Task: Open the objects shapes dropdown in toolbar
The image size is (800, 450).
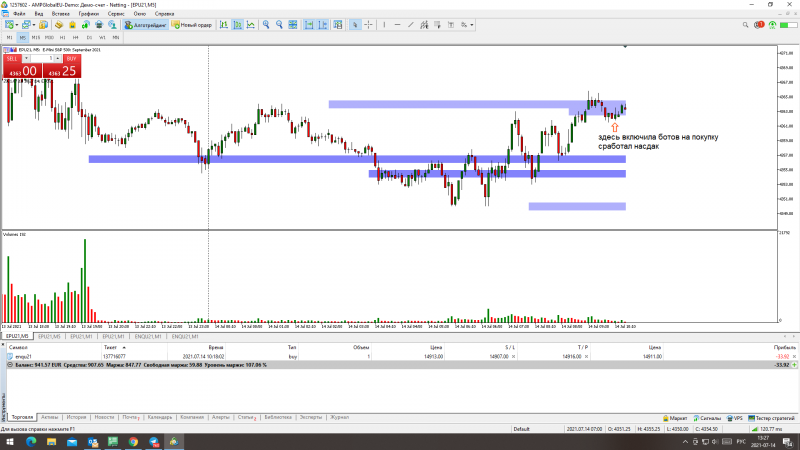Action: 467,24
